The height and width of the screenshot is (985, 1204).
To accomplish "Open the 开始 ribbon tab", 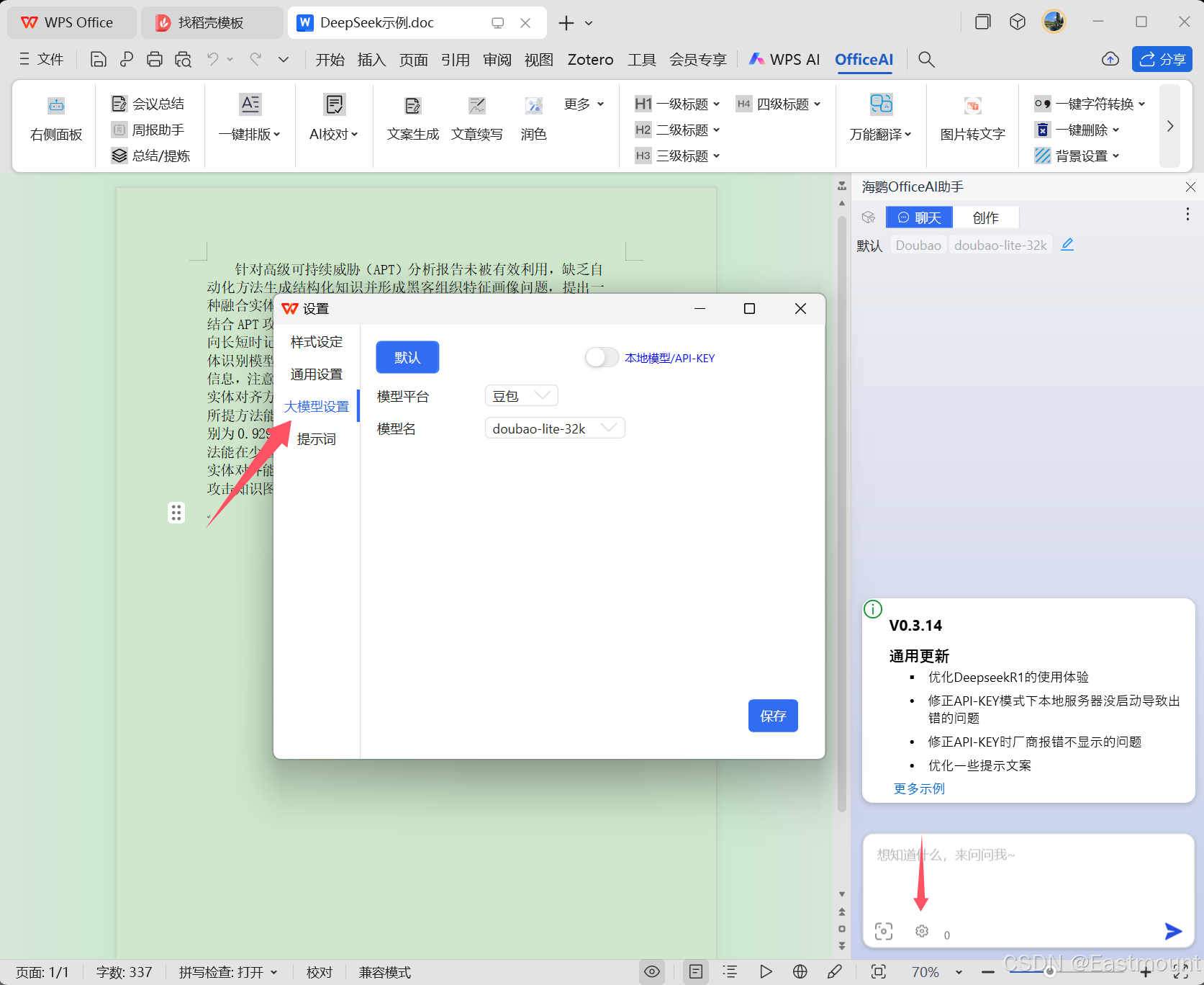I will 330,60.
